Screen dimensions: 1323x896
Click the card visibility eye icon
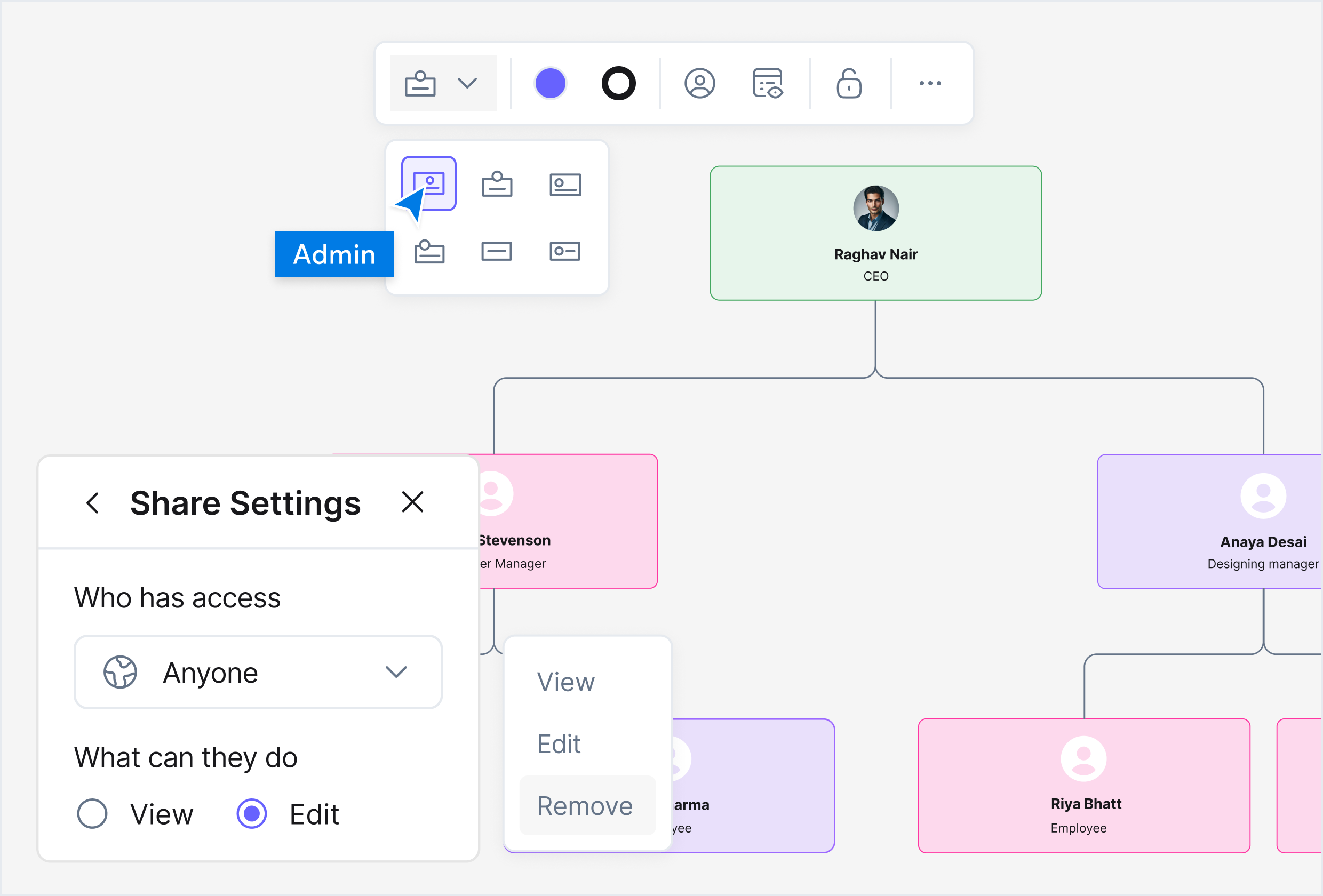tap(767, 83)
